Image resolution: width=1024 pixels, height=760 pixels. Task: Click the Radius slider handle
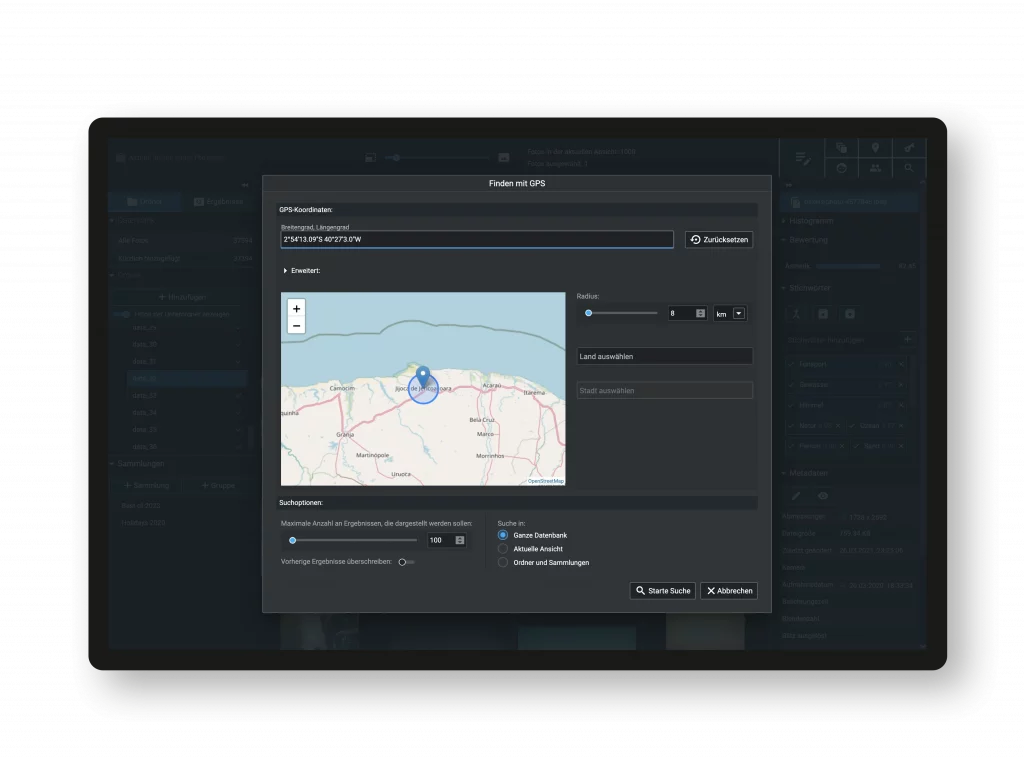tap(589, 313)
